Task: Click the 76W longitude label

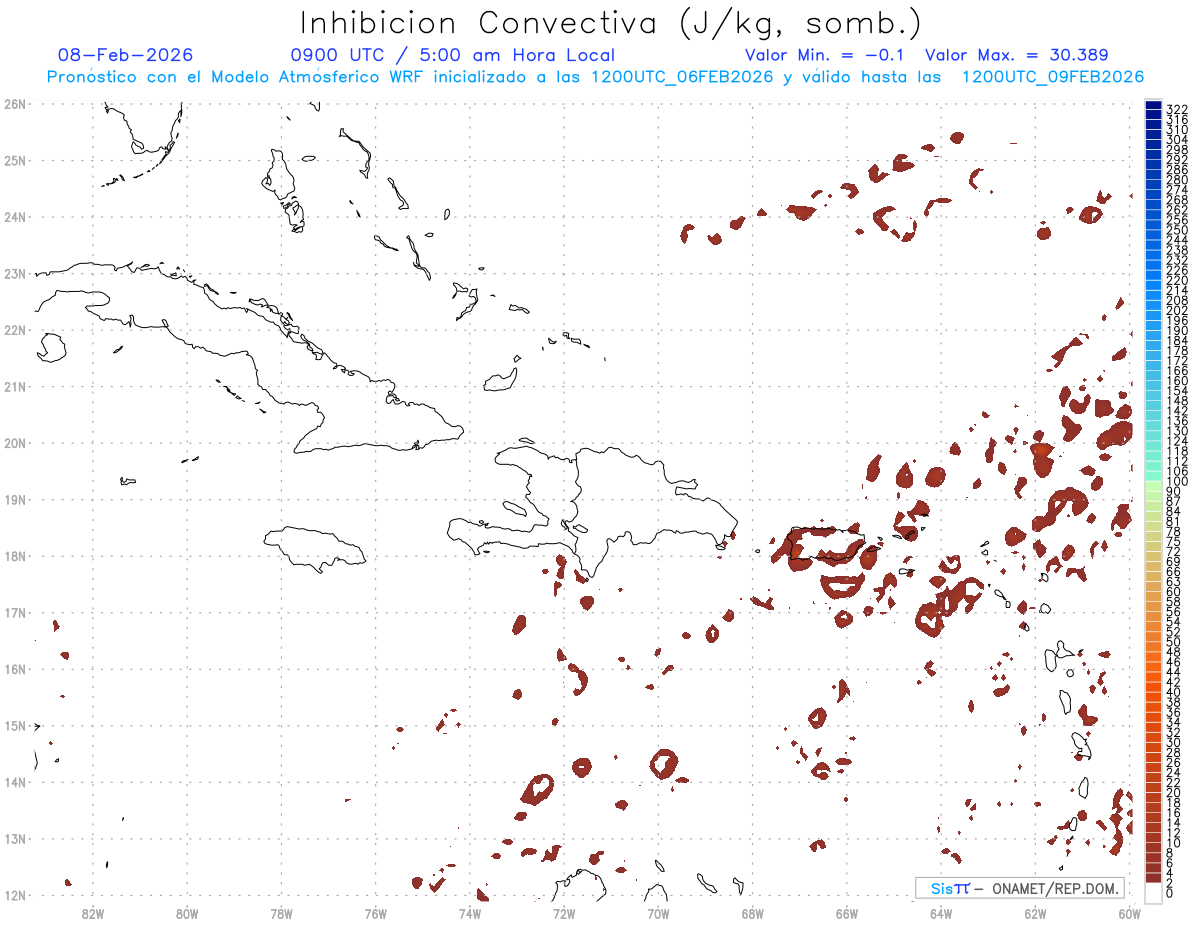Action: click(375, 913)
